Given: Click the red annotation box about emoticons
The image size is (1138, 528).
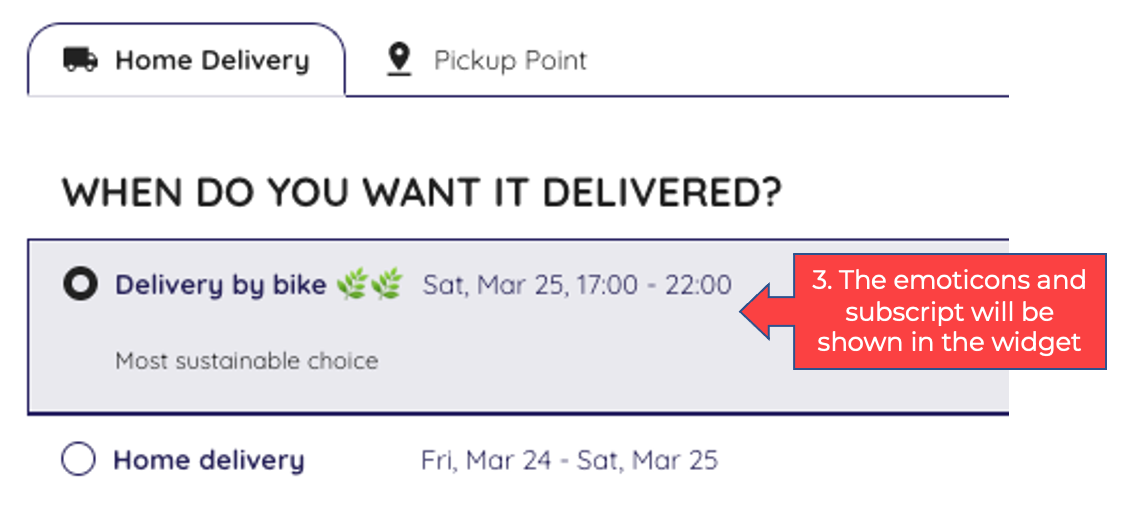Looking at the screenshot, I should (x=949, y=311).
